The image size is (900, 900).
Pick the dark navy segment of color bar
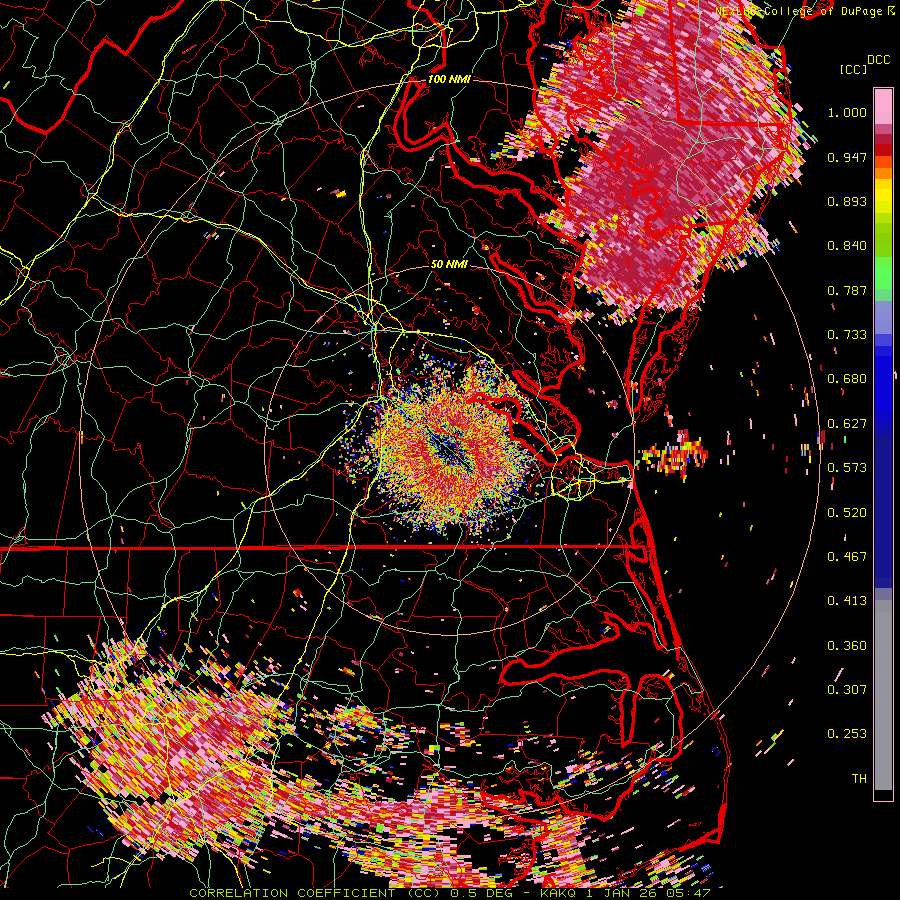pyautogui.click(x=883, y=511)
